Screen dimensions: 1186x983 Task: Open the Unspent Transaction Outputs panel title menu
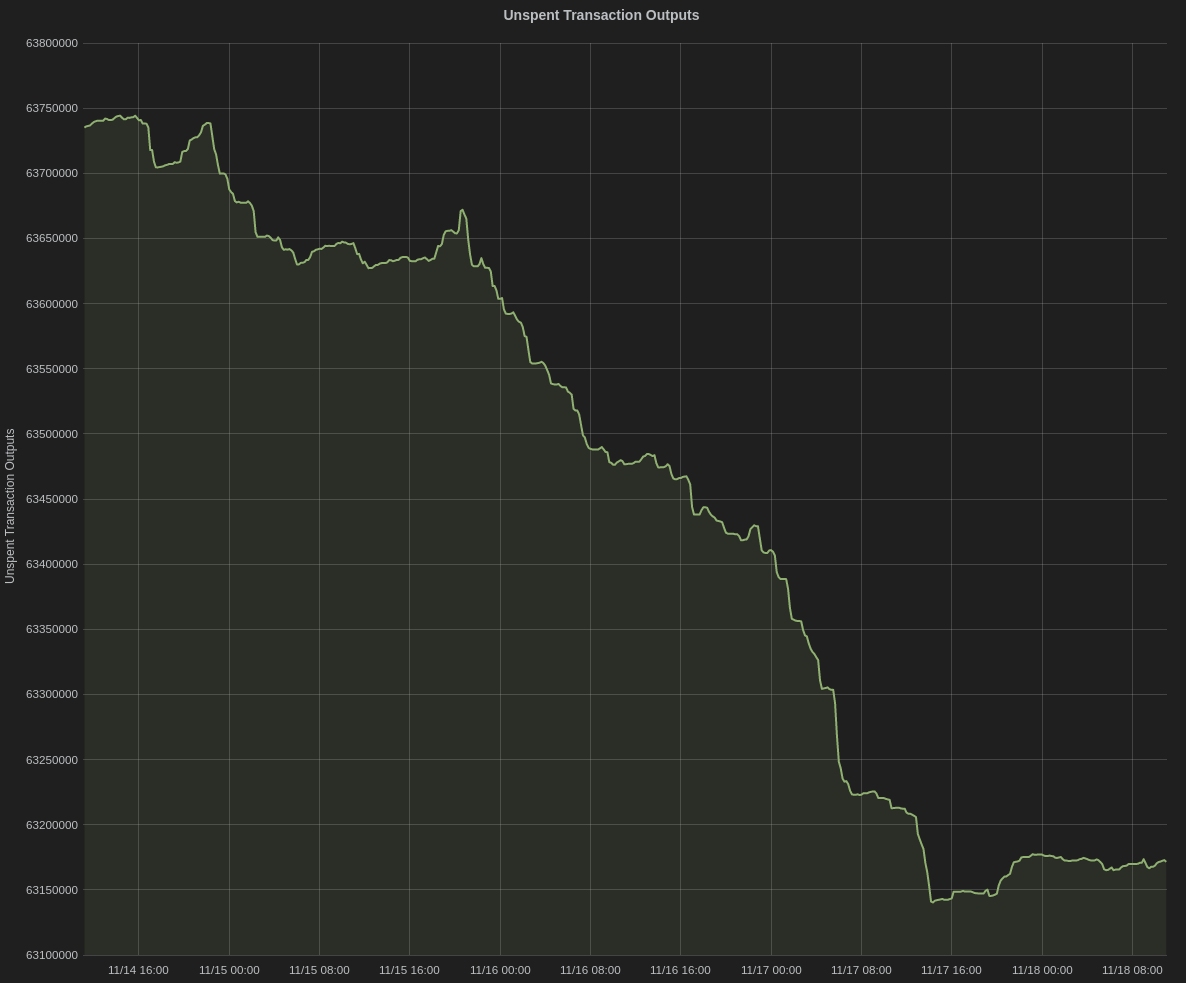(601, 15)
